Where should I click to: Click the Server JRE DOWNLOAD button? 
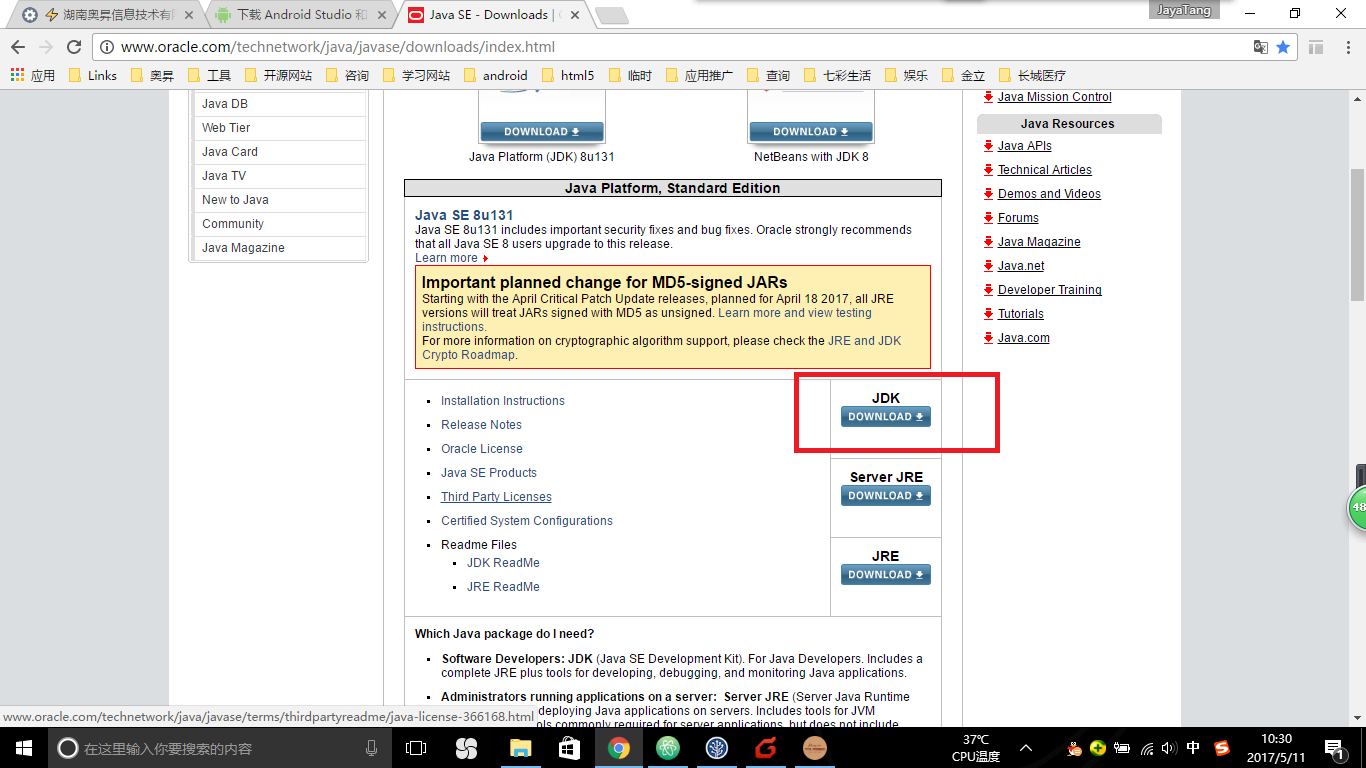coord(886,496)
